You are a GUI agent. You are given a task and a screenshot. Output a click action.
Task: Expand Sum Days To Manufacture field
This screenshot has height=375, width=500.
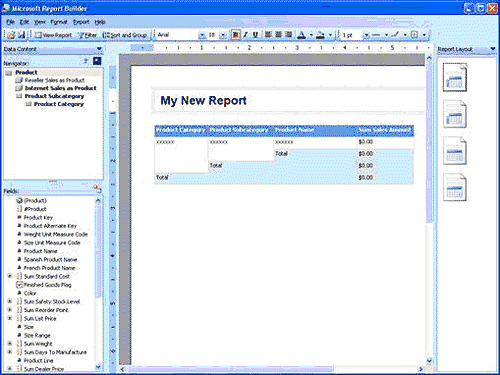[x=10, y=352]
